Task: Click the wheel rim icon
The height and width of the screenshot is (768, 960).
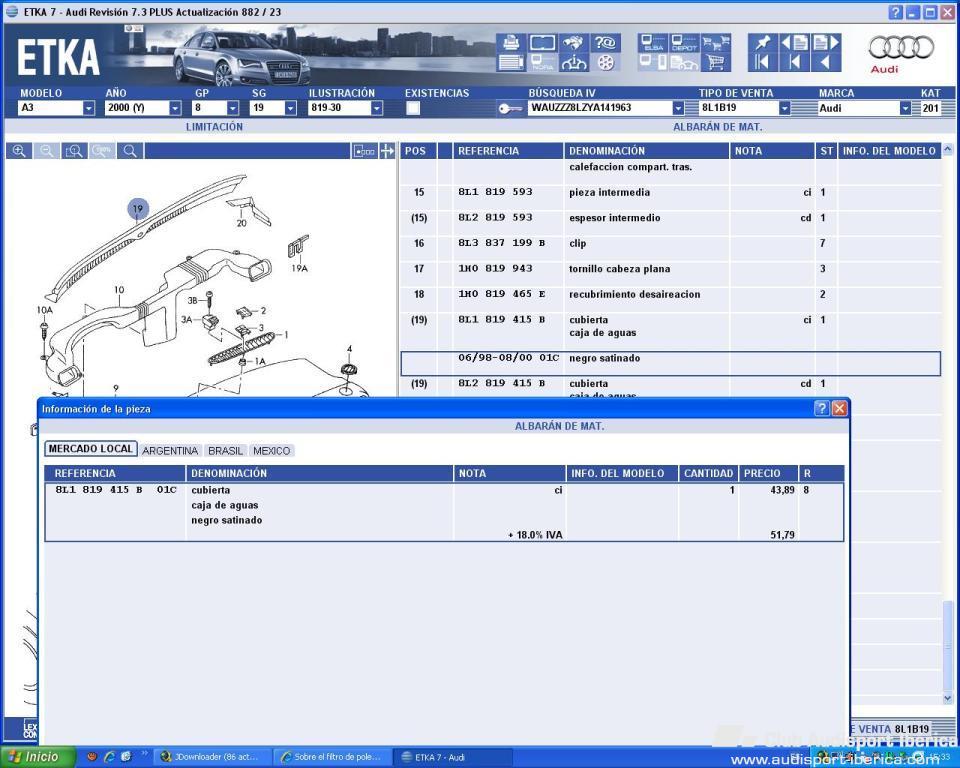Action: coord(605,62)
